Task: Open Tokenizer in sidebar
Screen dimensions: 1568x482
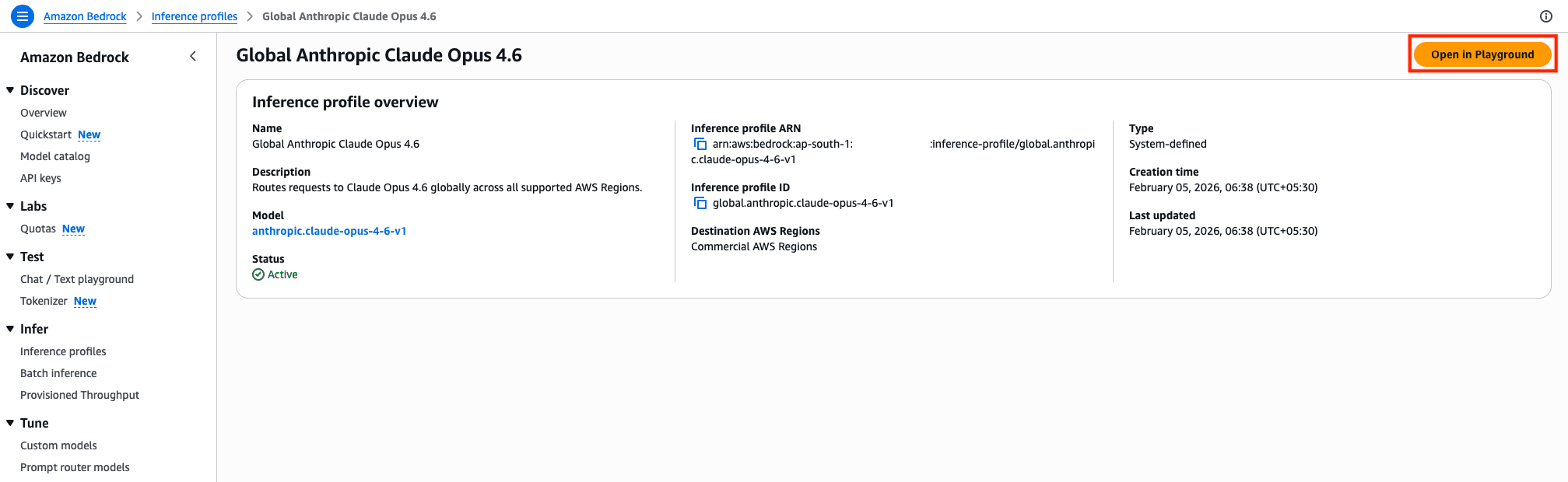Action: pos(44,301)
